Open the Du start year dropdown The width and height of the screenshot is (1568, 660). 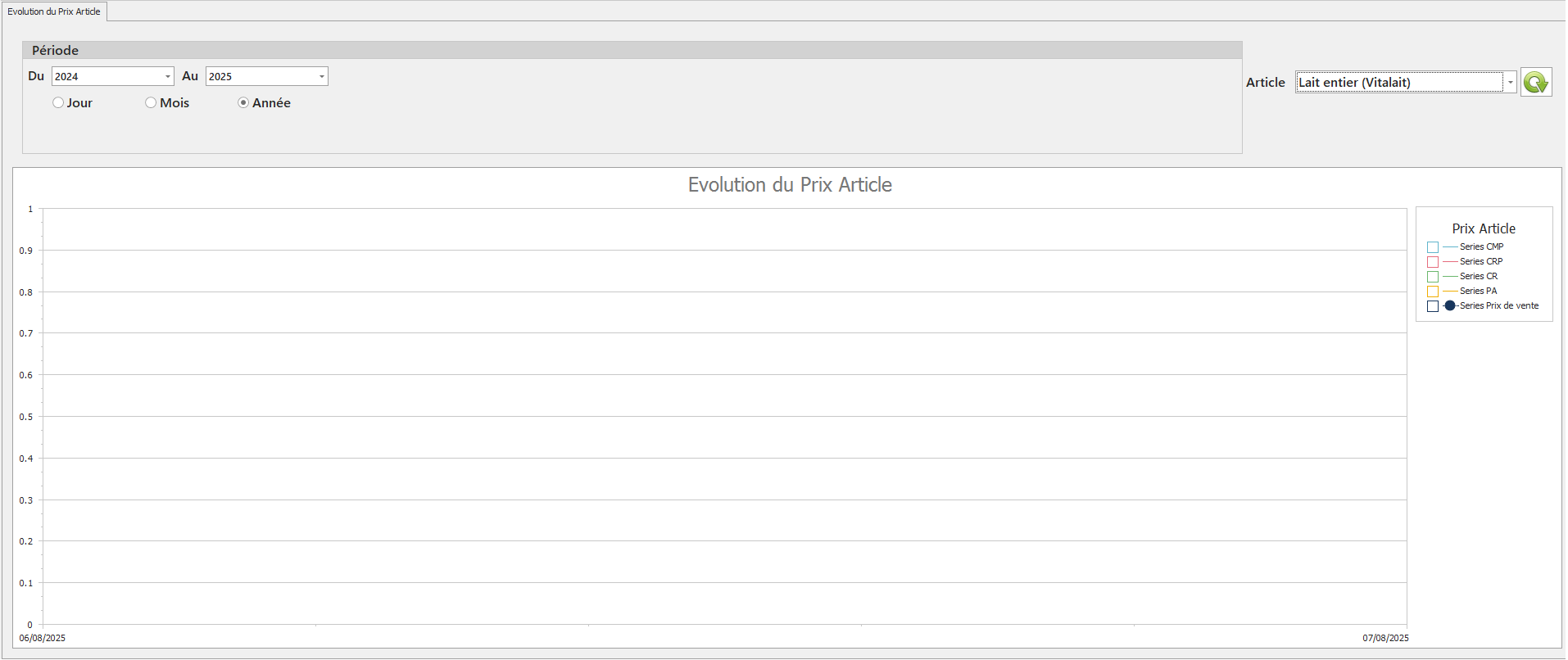point(167,77)
